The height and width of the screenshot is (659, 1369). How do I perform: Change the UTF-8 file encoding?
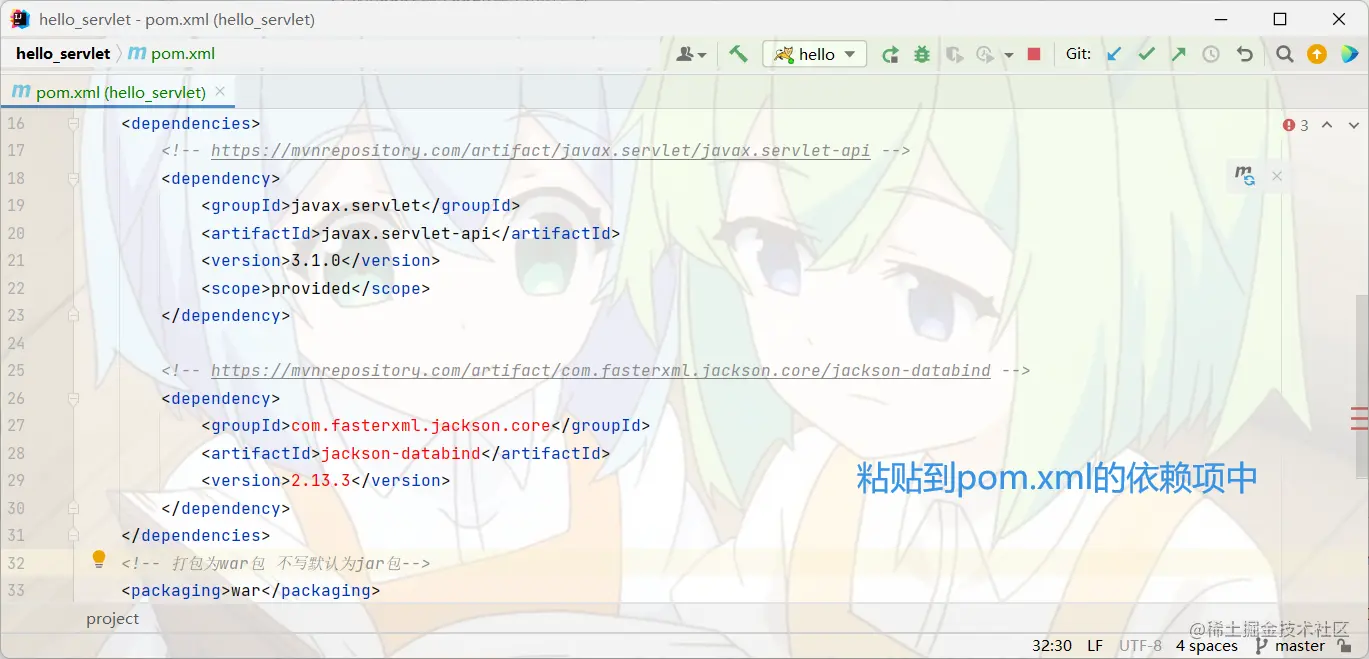1140,646
